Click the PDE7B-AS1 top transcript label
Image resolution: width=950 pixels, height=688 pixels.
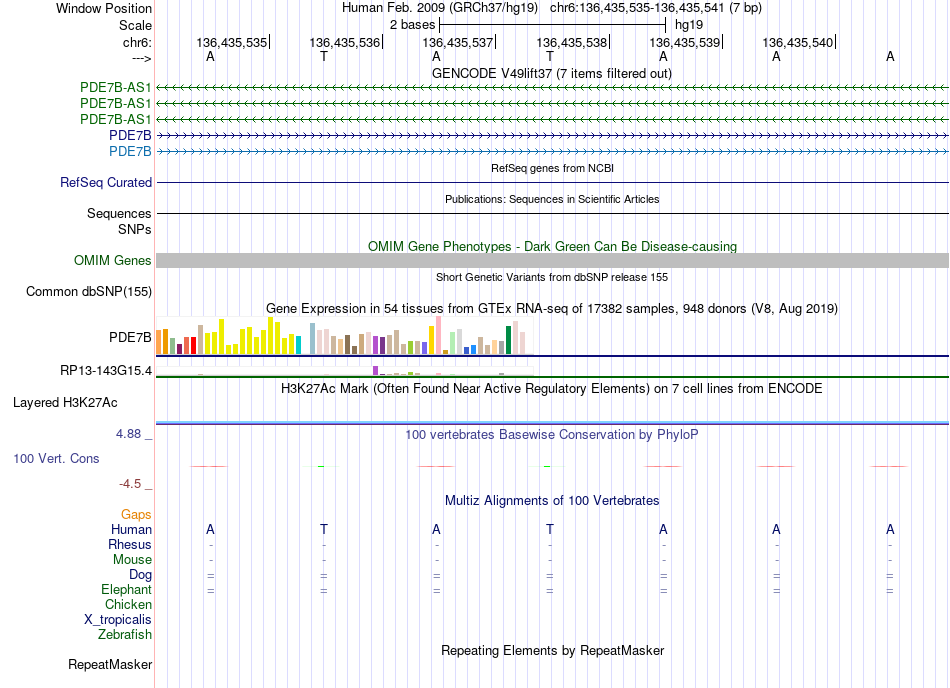[x=115, y=88]
